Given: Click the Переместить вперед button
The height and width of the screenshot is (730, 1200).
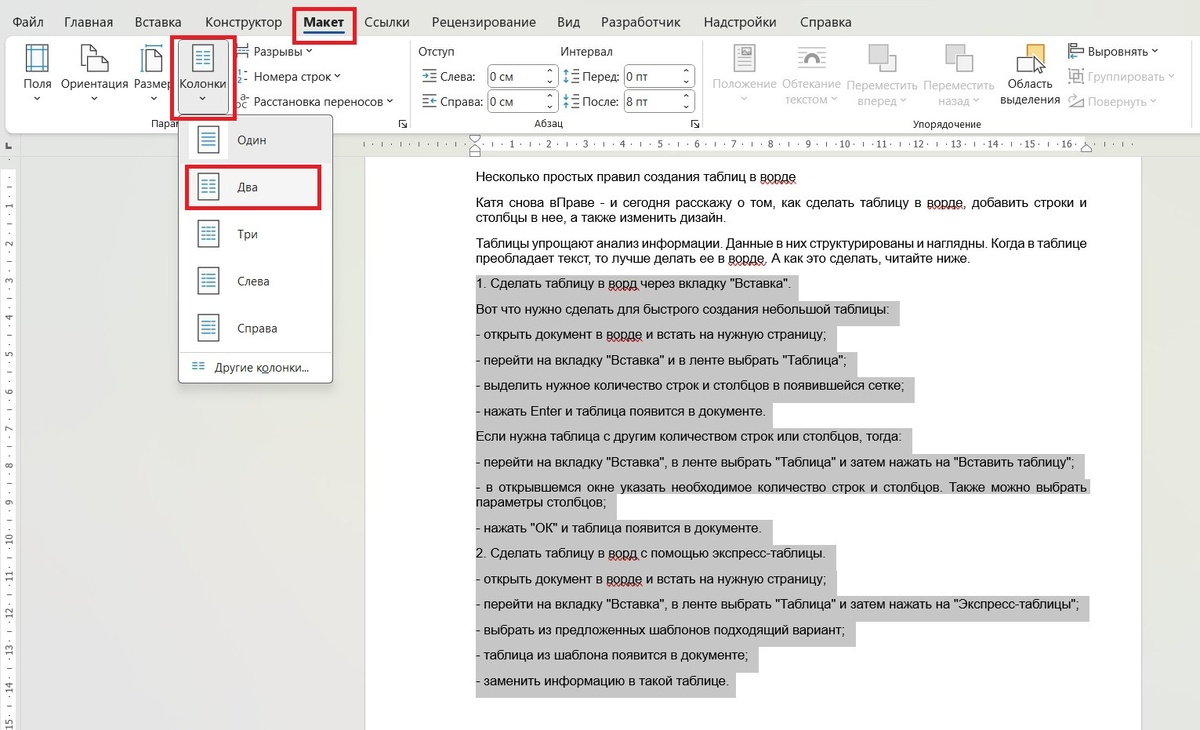Looking at the screenshot, I should 882,74.
